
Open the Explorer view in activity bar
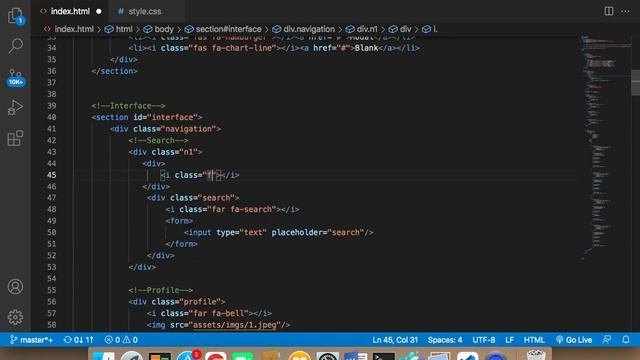tap(16, 16)
